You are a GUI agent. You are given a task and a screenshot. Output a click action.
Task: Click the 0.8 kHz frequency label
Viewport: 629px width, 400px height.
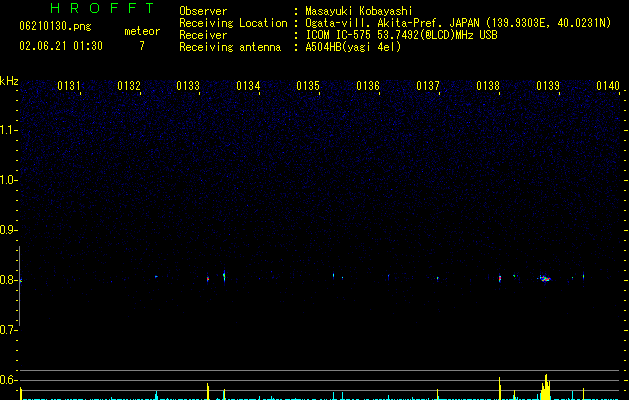pos(8,280)
